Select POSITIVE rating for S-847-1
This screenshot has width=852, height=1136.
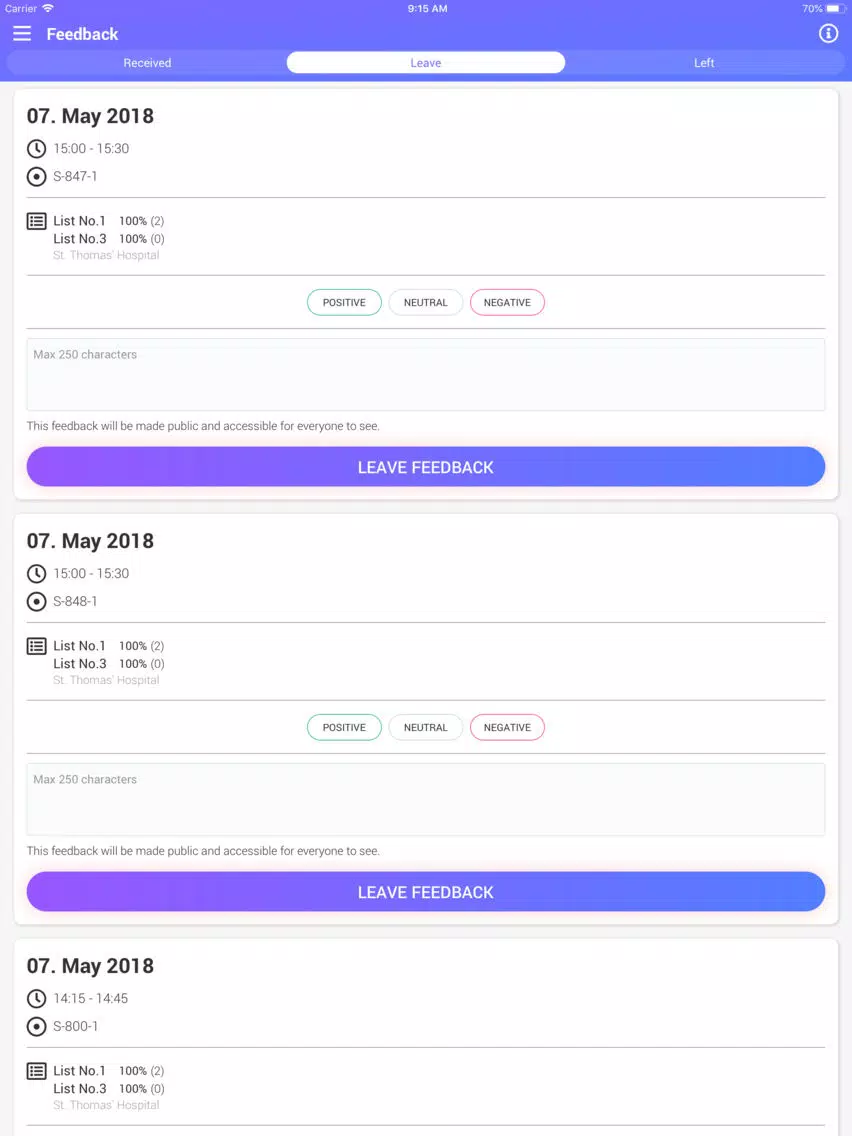[x=344, y=303]
